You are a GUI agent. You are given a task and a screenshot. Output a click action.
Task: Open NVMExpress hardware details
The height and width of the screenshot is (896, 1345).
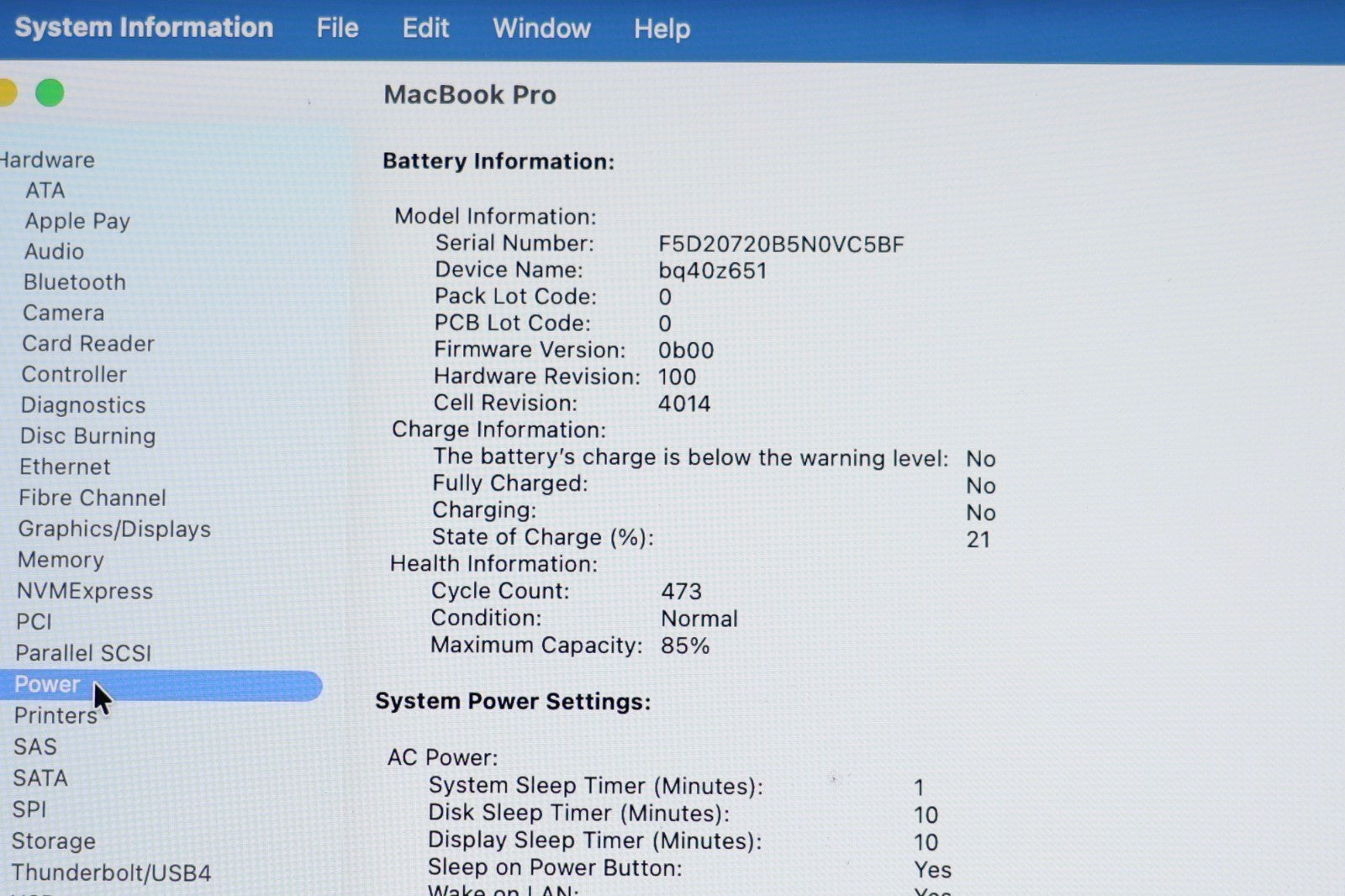point(85,591)
